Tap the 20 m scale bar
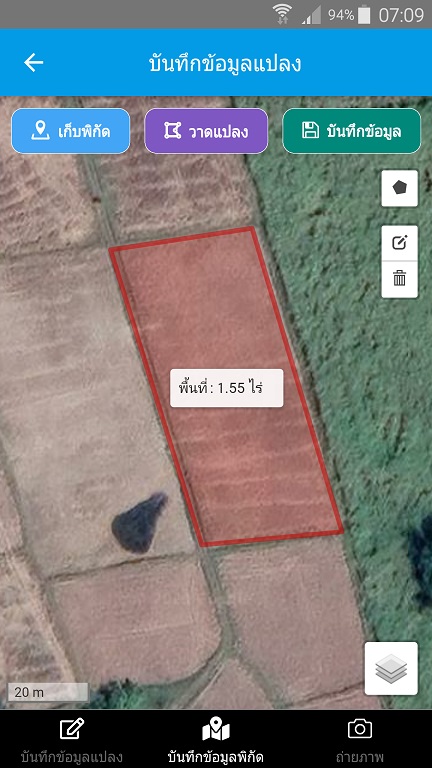 pyautogui.click(x=48, y=692)
